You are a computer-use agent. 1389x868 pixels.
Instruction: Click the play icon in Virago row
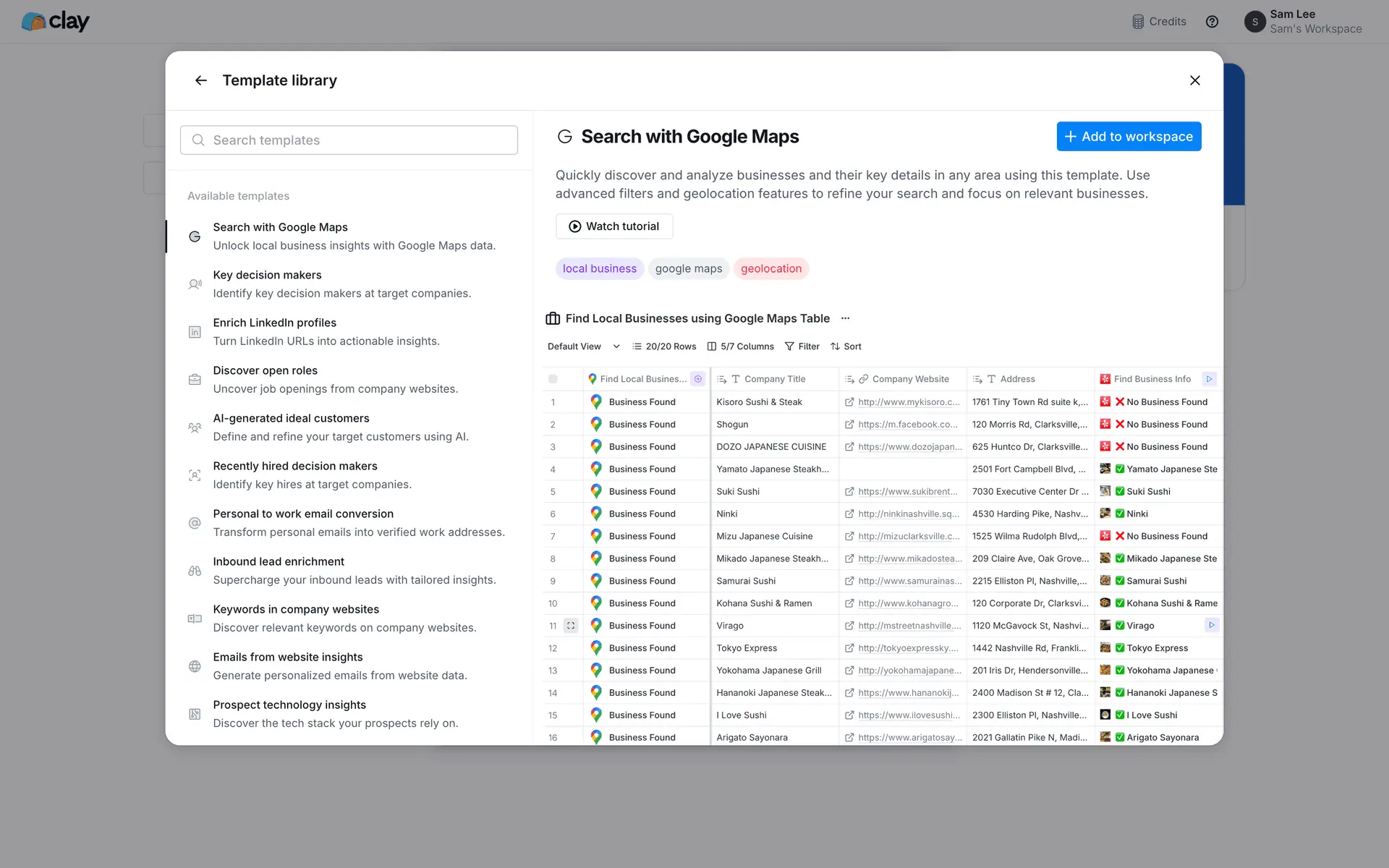coord(1212,626)
